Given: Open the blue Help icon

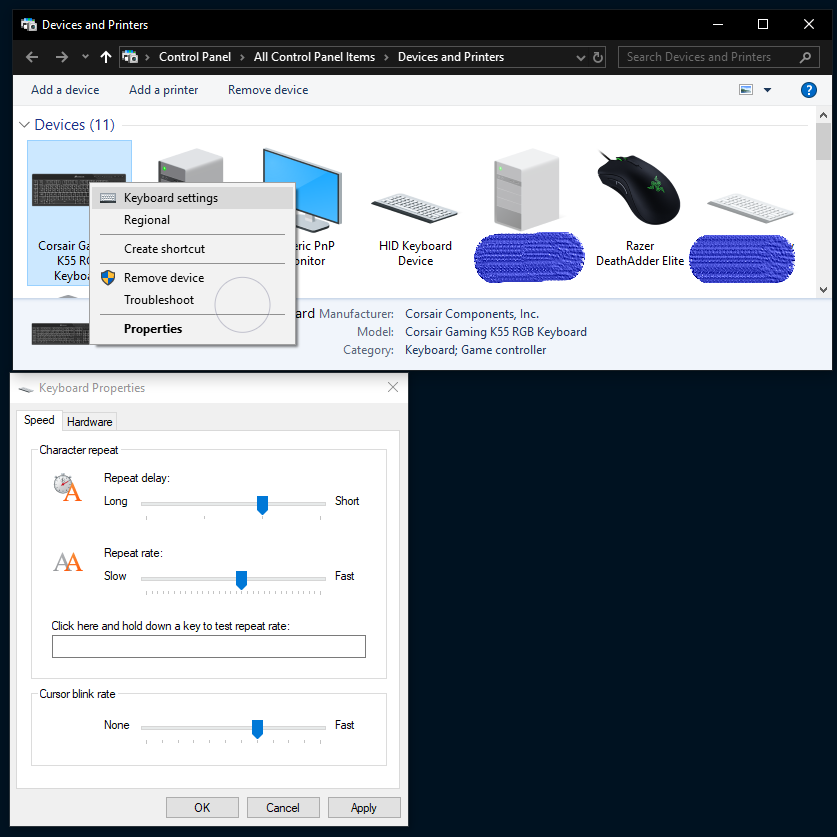Looking at the screenshot, I should click(809, 90).
